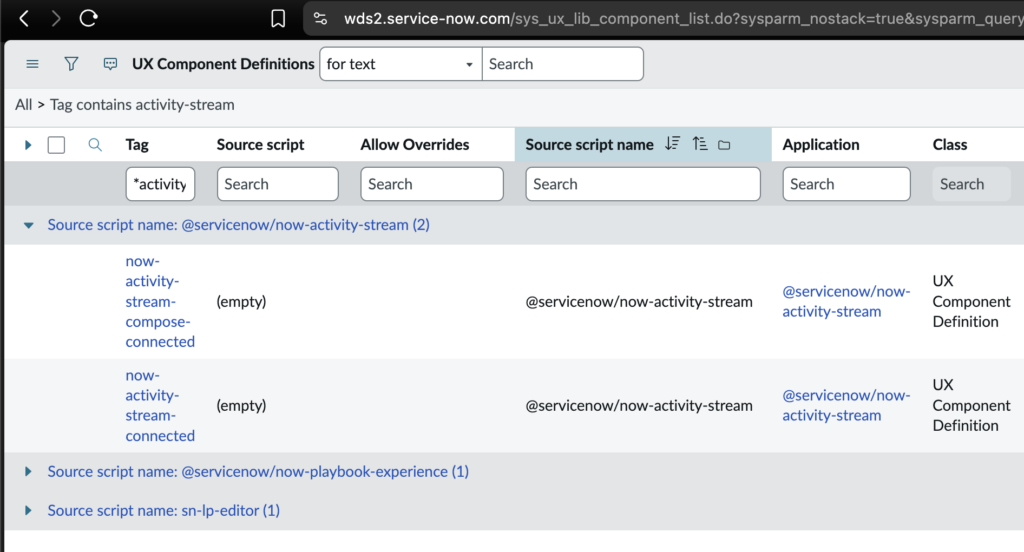Click the Allow Overrides column header
Screen dimensions: 1024x552
click(x=414, y=144)
